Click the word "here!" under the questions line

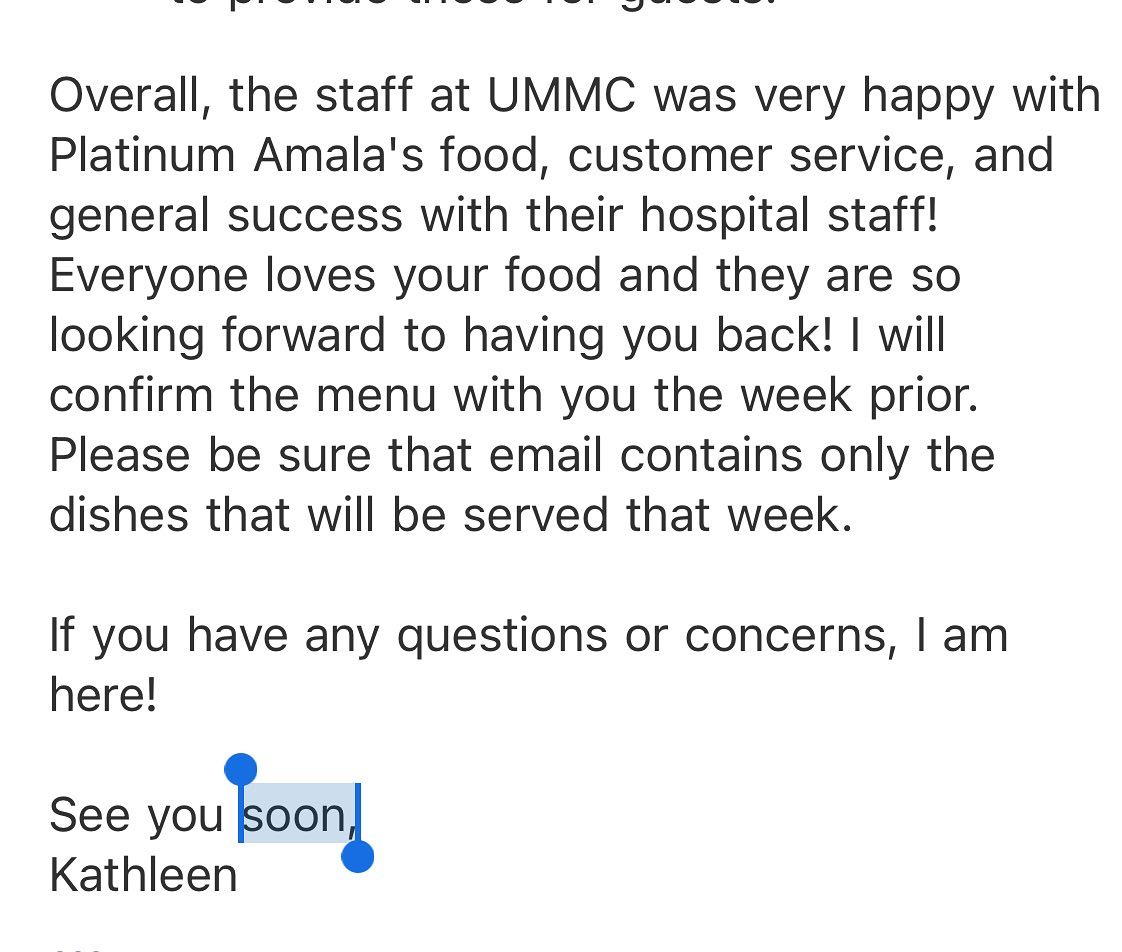103,694
